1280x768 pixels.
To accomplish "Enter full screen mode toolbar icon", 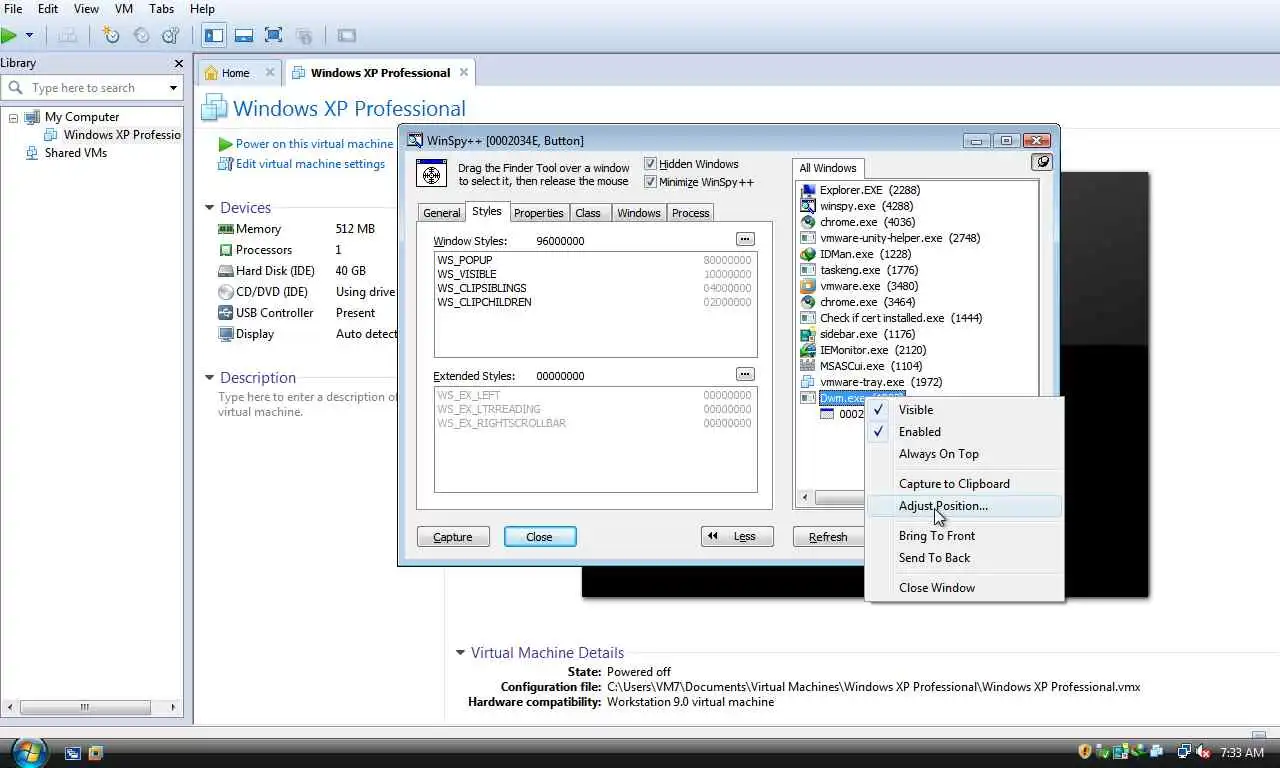I will pyautogui.click(x=274, y=35).
